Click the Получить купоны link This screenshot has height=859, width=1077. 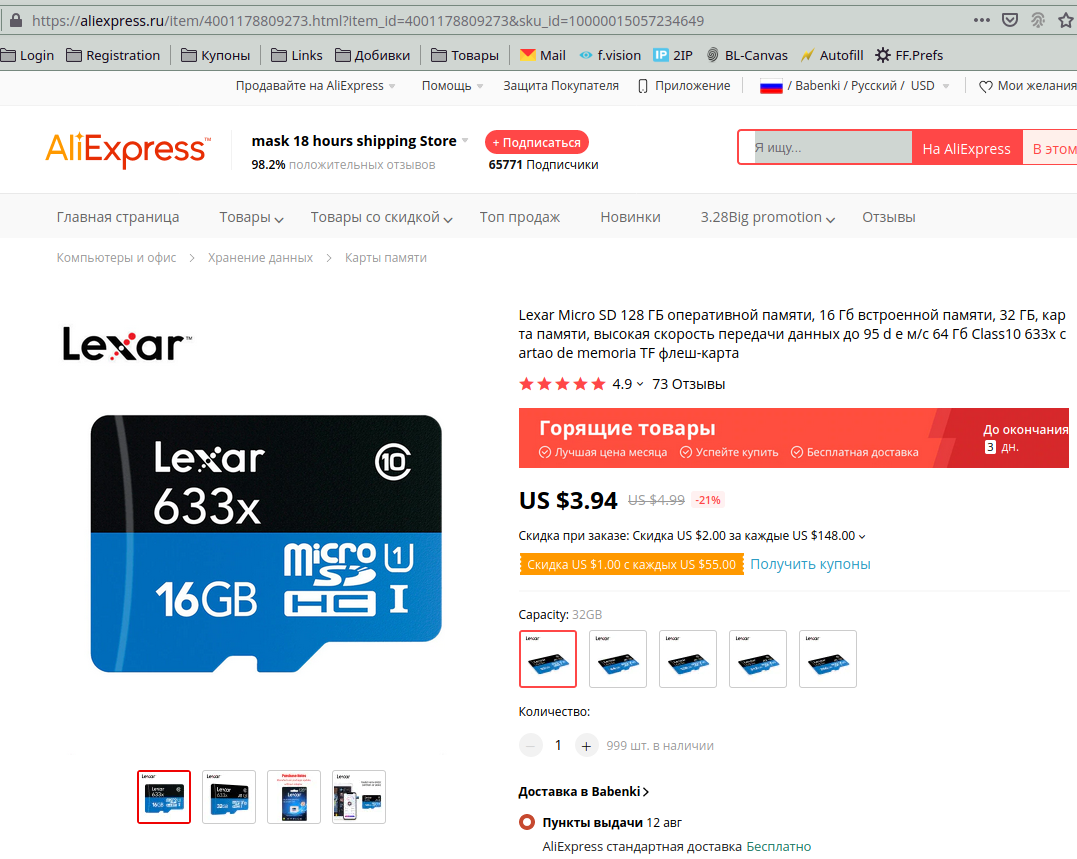click(810, 564)
